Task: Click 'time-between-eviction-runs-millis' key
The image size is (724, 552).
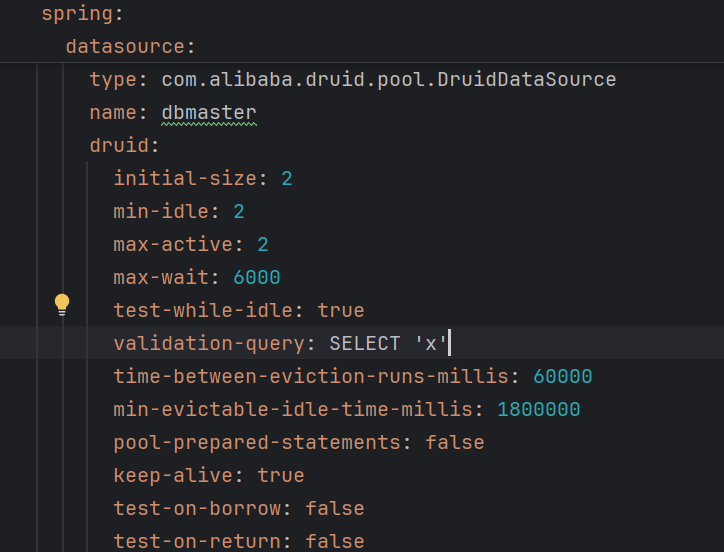Action: pos(316,377)
